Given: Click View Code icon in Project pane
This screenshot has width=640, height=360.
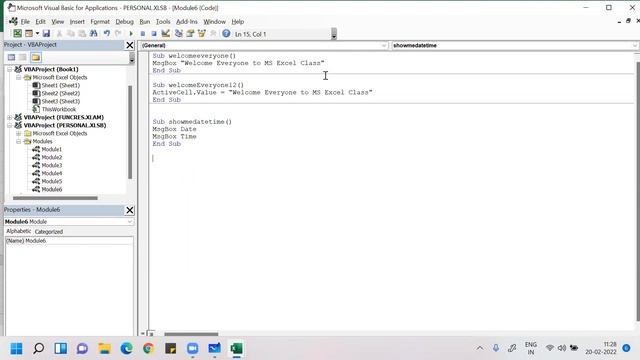Looking at the screenshot, I should pyautogui.click(x=11, y=58).
